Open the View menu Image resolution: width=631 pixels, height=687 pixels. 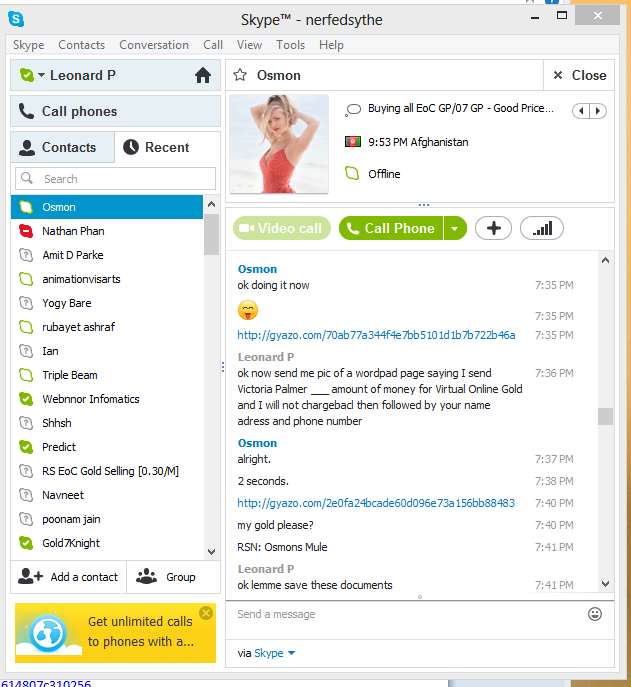249,45
